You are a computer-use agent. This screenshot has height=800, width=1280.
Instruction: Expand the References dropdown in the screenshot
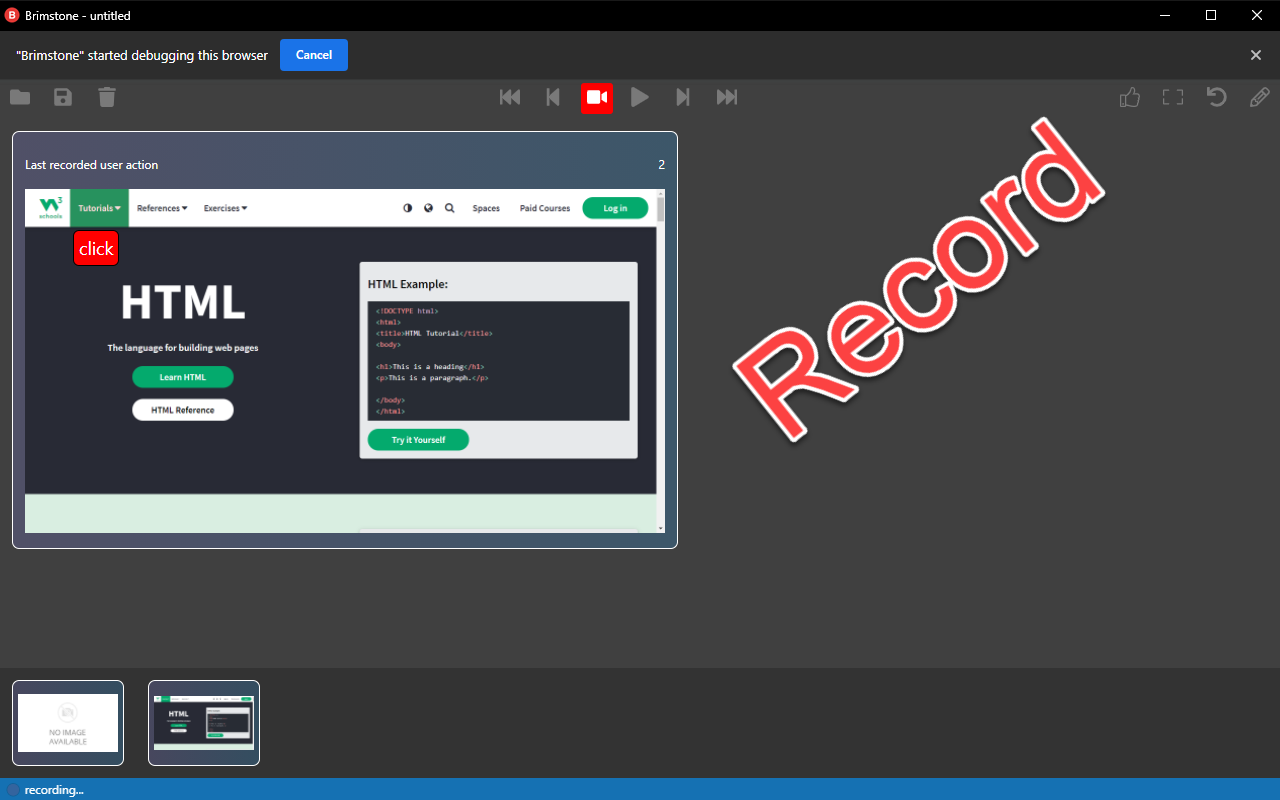[162, 208]
